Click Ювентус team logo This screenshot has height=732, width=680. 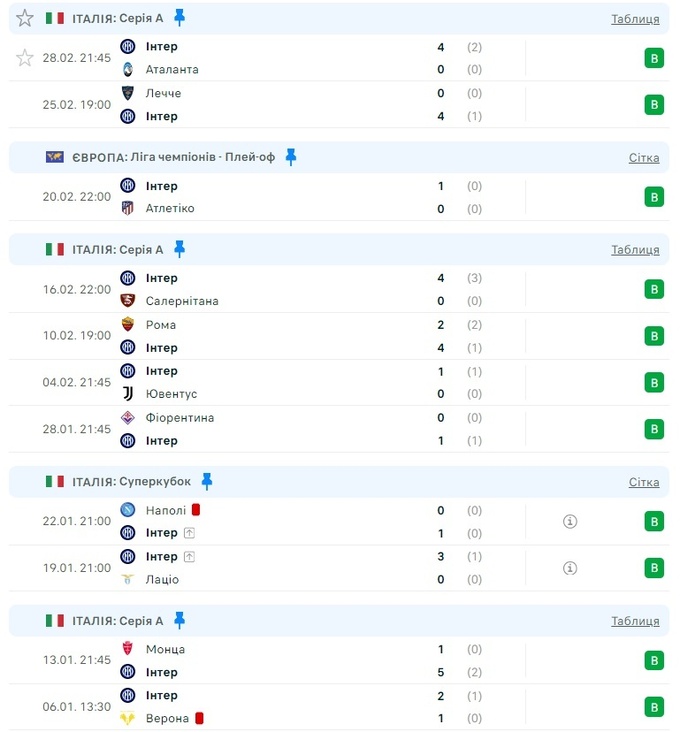point(127,394)
